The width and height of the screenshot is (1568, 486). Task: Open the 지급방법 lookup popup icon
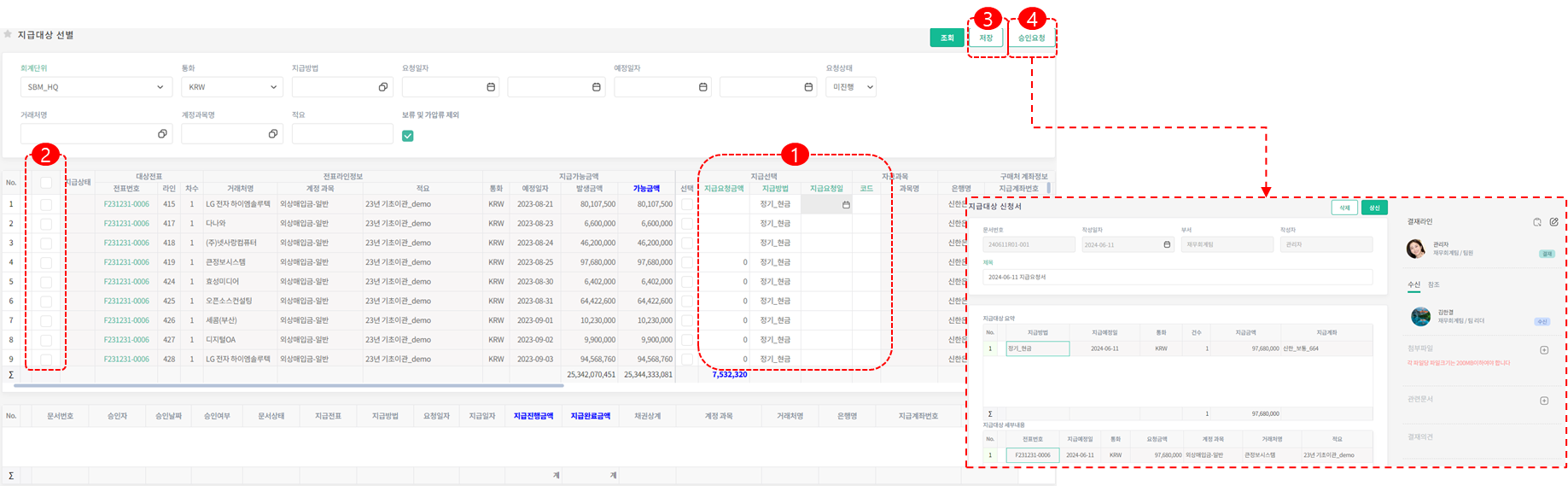[383, 87]
